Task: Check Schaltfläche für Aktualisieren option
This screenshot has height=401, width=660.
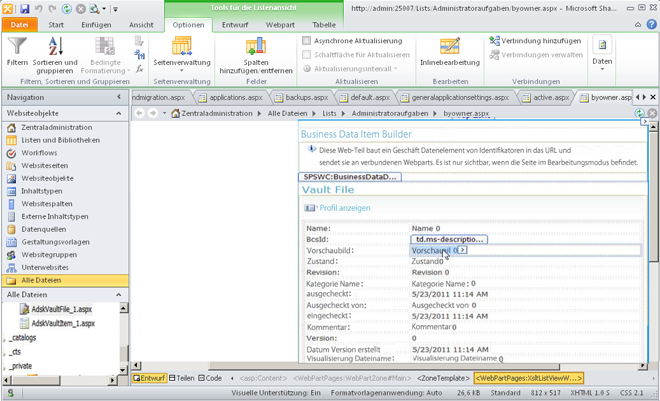Action: [306, 55]
